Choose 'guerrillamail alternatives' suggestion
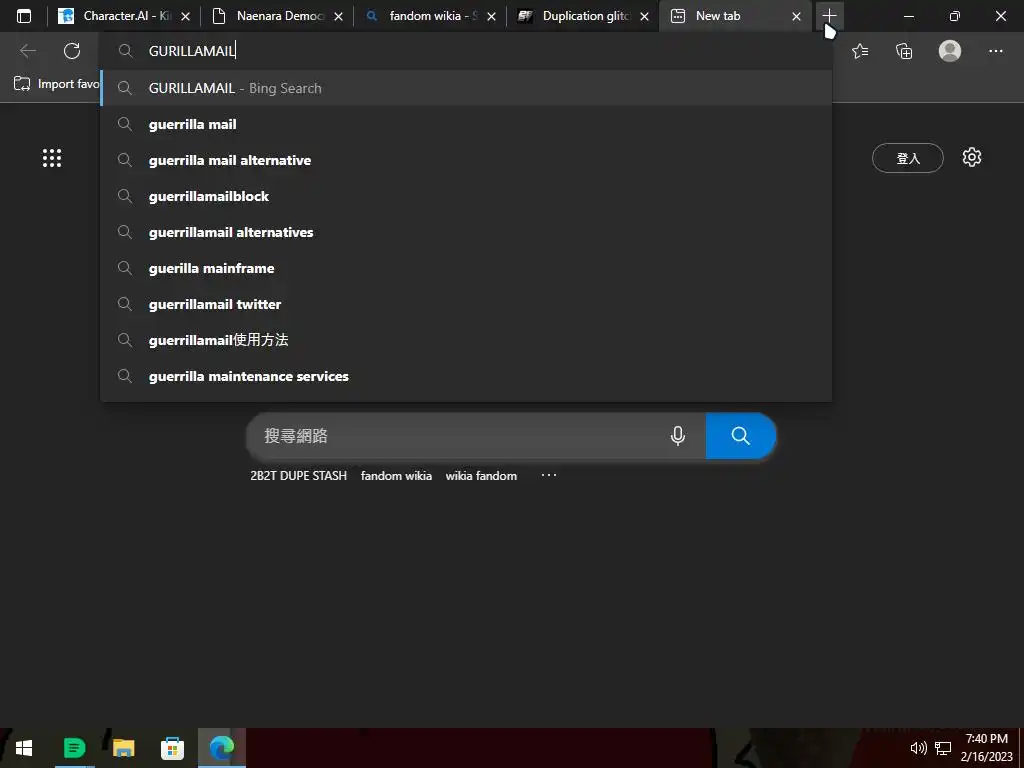The image size is (1024, 768). [x=466, y=232]
